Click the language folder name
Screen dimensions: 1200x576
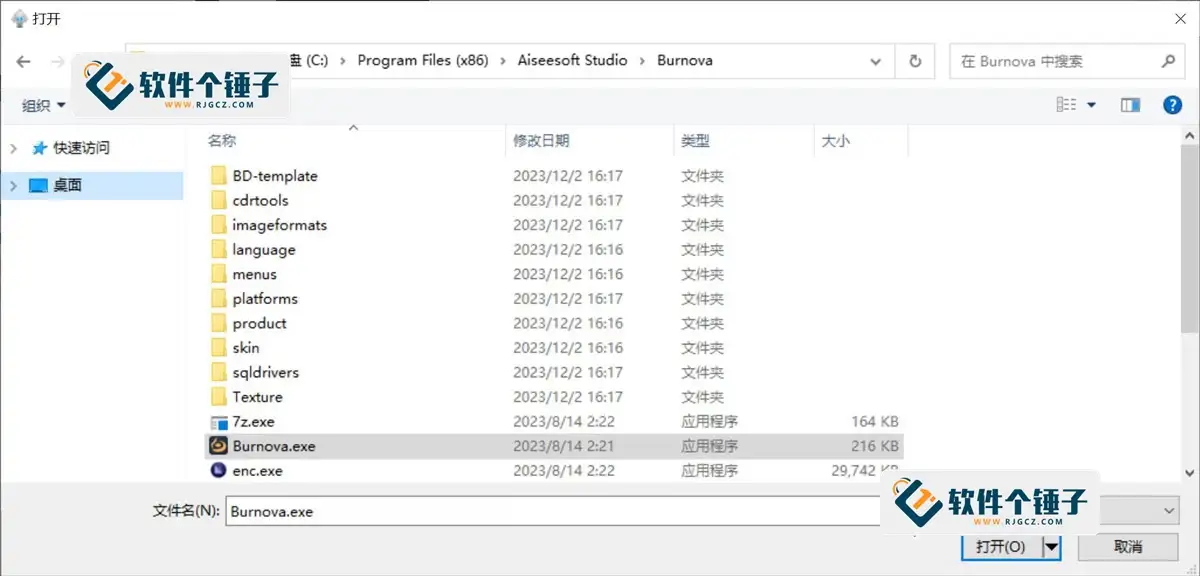coord(264,250)
